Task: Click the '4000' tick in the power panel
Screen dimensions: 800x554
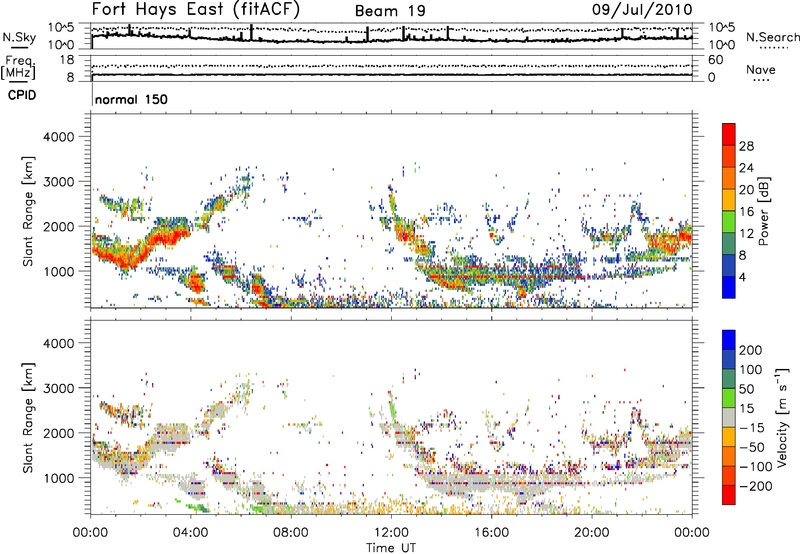Action: click(58, 137)
